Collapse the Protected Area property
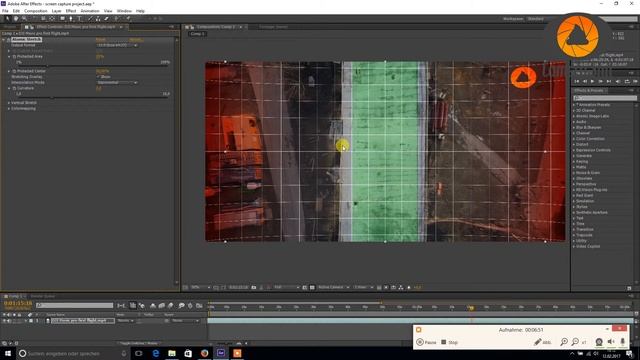The height and width of the screenshot is (360, 640). point(9,56)
